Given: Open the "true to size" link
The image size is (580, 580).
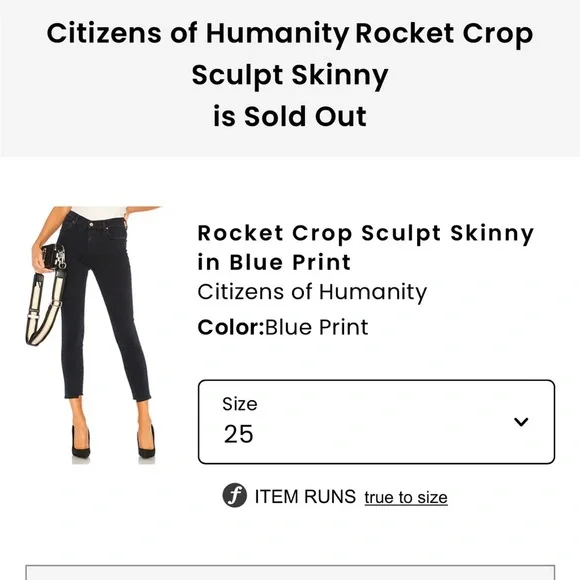Looking at the screenshot, I should click(x=406, y=497).
